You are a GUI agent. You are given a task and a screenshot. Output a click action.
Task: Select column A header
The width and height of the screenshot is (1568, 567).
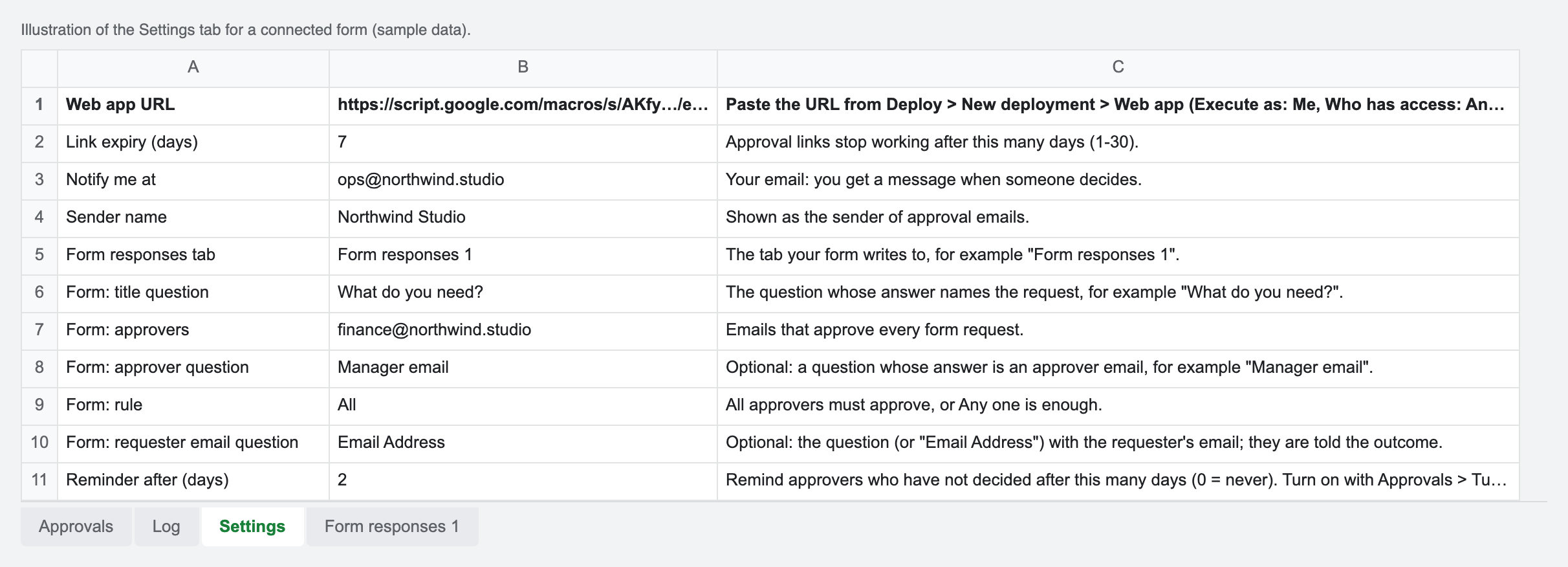pyautogui.click(x=193, y=68)
